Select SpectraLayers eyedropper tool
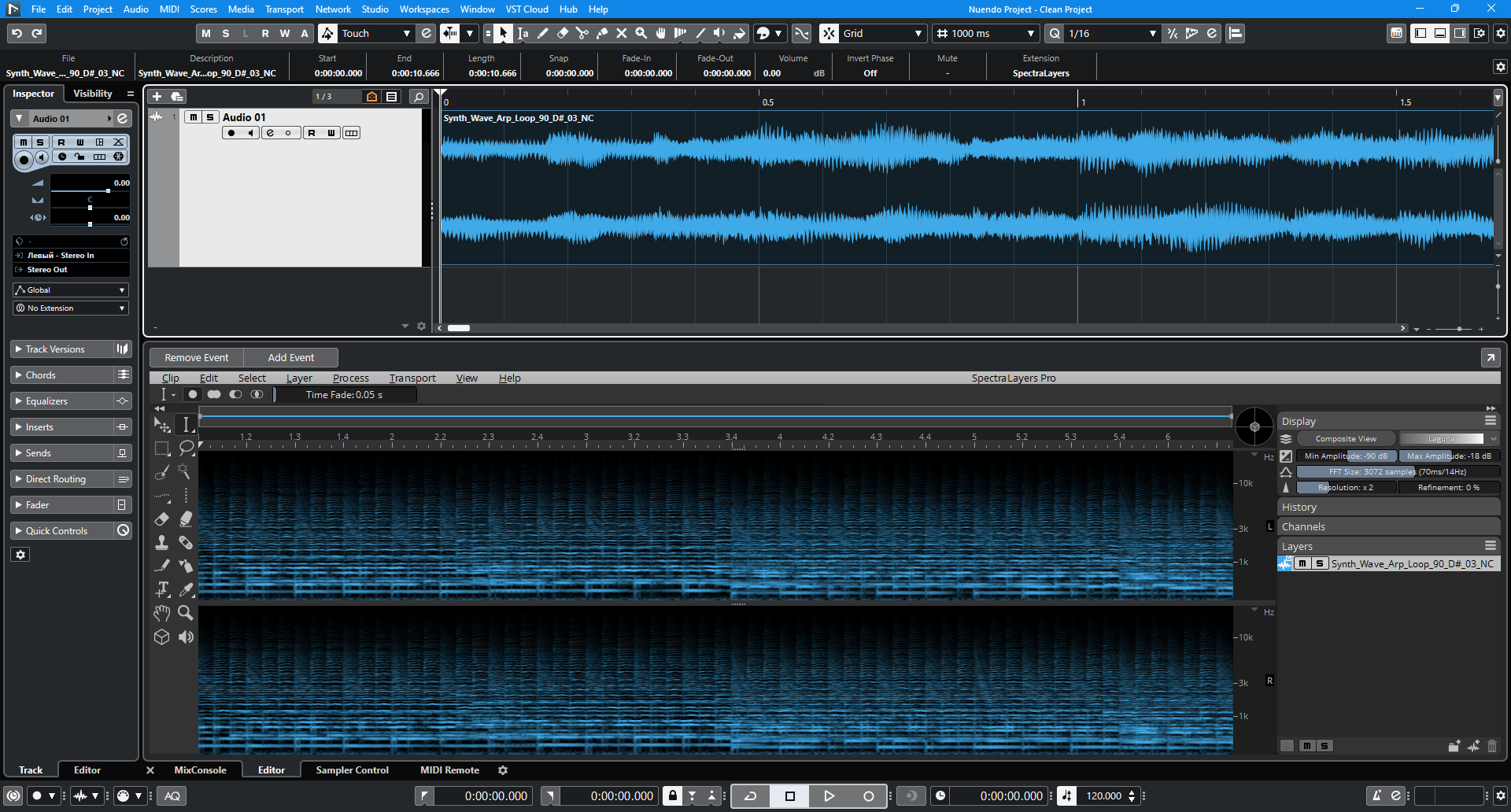This screenshot has width=1511, height=812. (186, 589)
